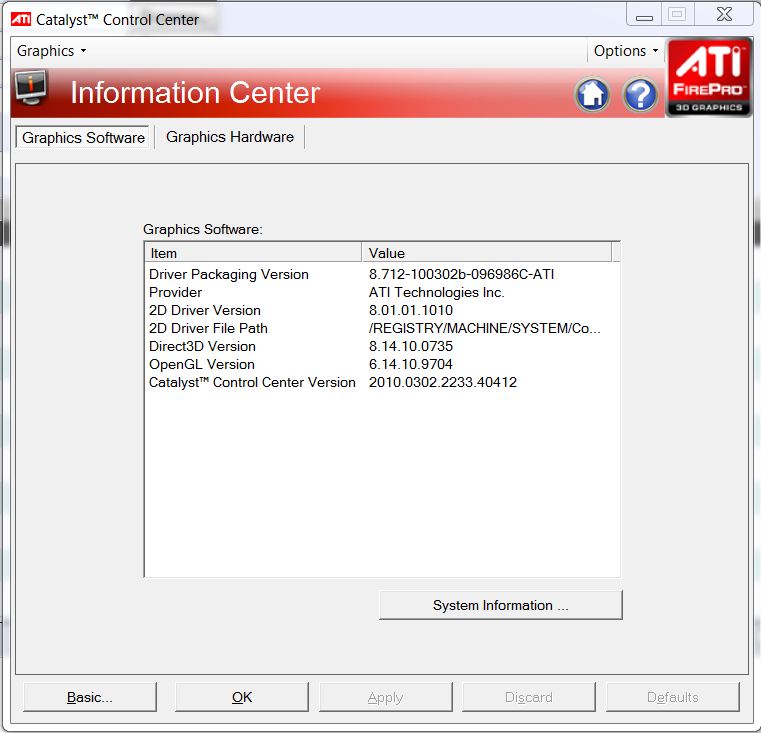Click the value 8.14.10.0735
This screenshot has height=733, width=761.
pos(411,346)
